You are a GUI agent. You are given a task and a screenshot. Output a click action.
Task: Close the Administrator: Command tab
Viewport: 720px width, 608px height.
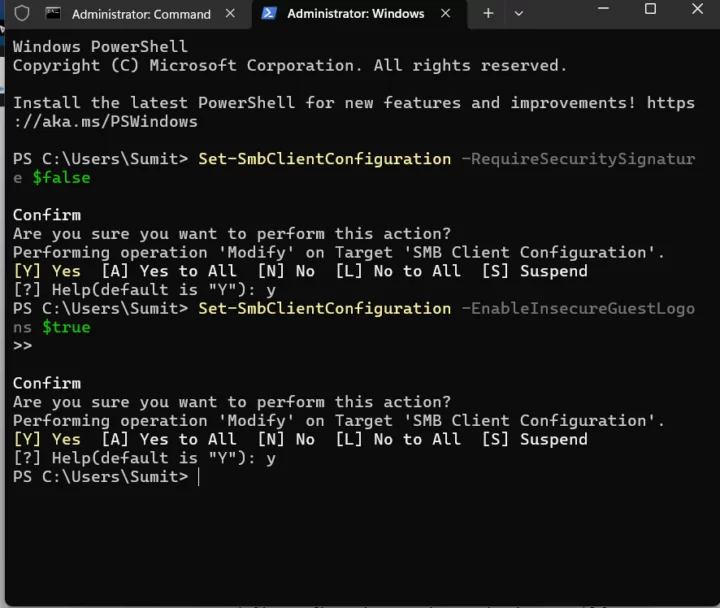pos(231,13)
